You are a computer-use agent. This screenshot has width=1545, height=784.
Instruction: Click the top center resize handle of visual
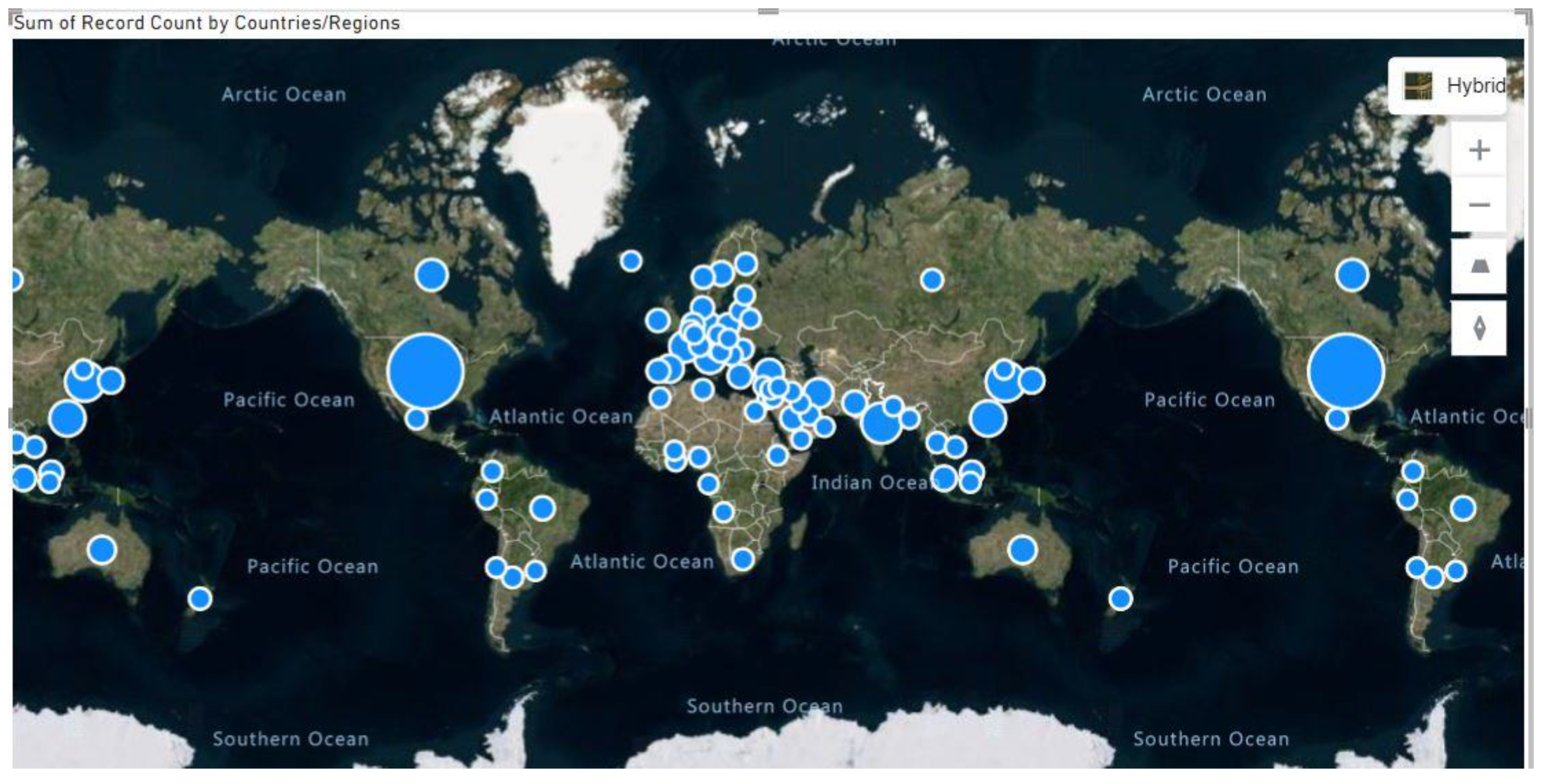pyautogui.click(x=768, y=11)
